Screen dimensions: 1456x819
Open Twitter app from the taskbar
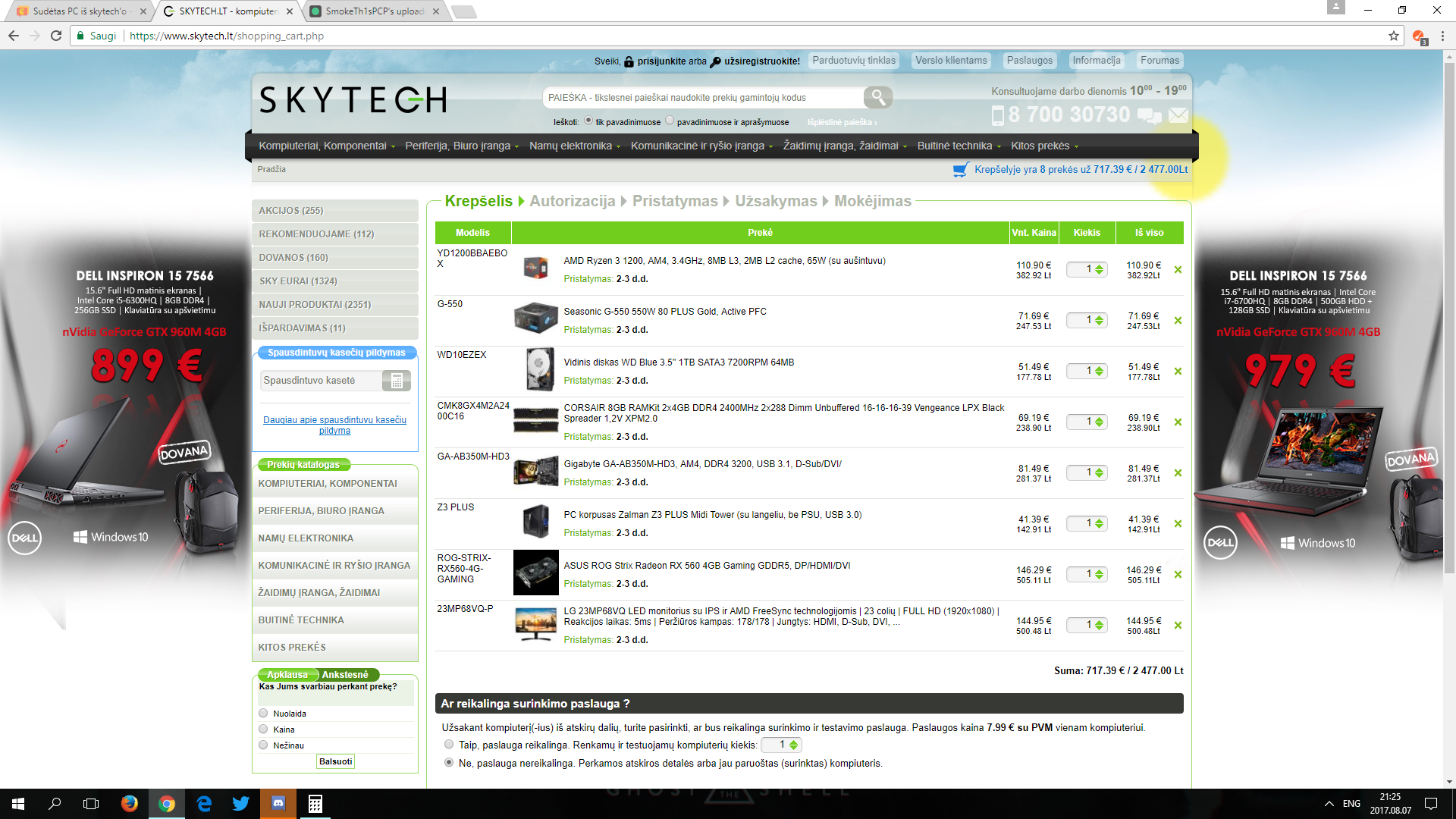(x=241, y=804)
